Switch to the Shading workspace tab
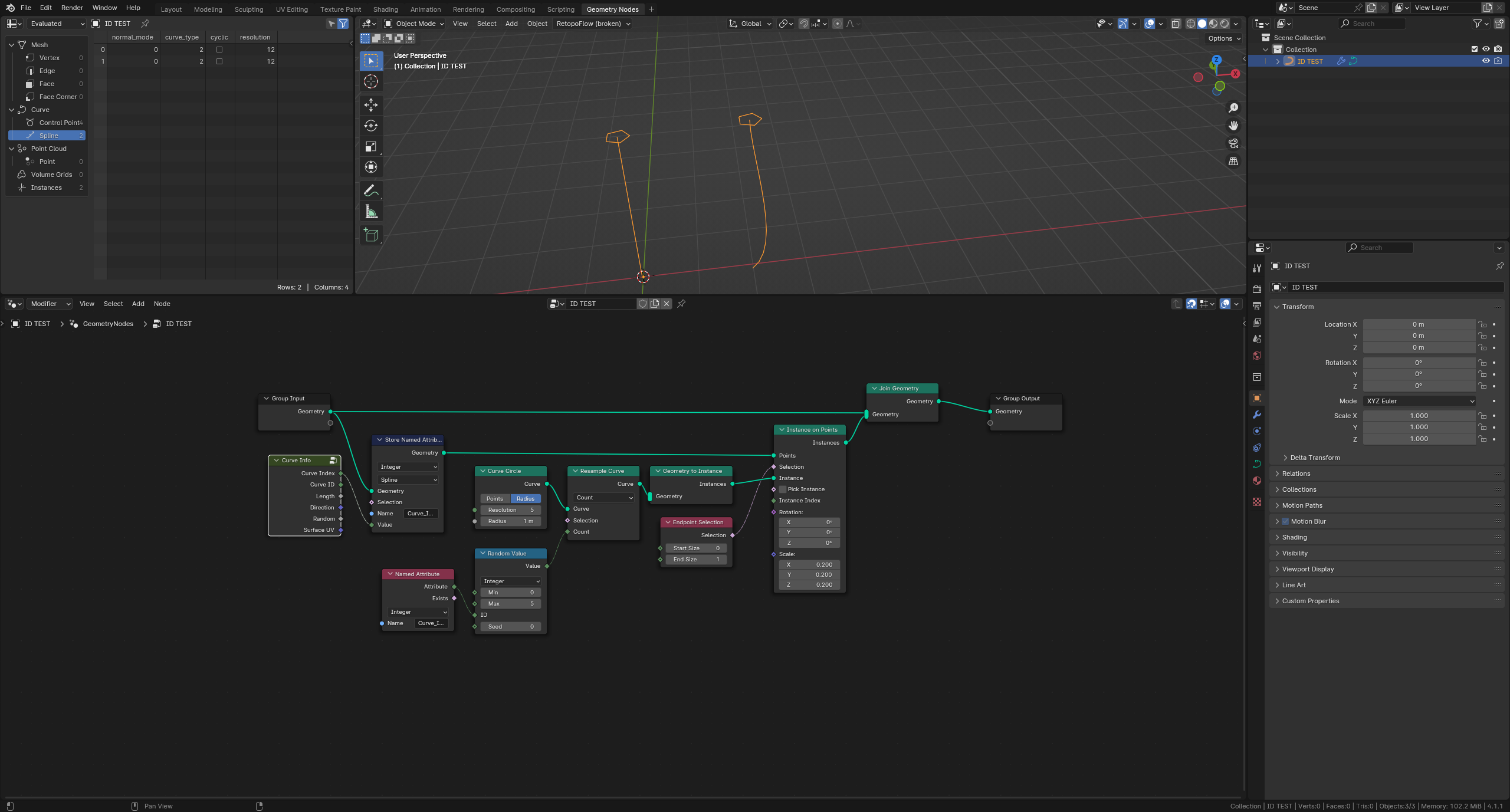 385,9
